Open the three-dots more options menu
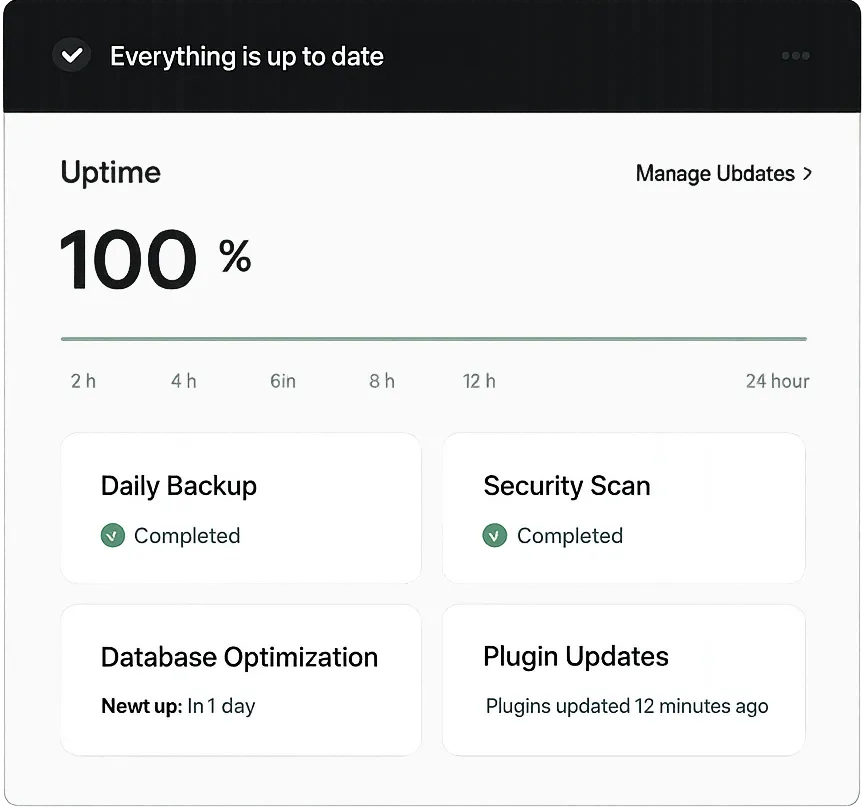This screenshot has width=865, height=810. pyautogui.click(x=795, y=56)
